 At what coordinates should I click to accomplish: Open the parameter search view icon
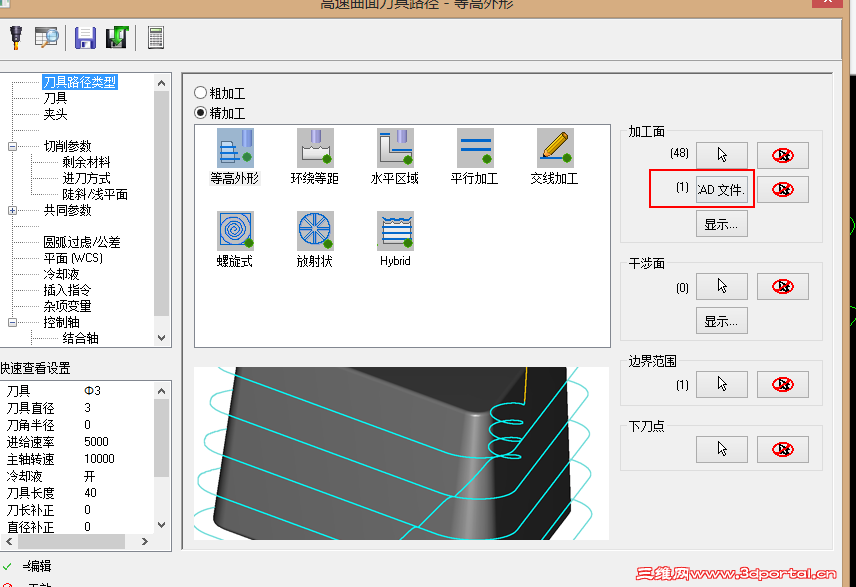tap(46, 38)
